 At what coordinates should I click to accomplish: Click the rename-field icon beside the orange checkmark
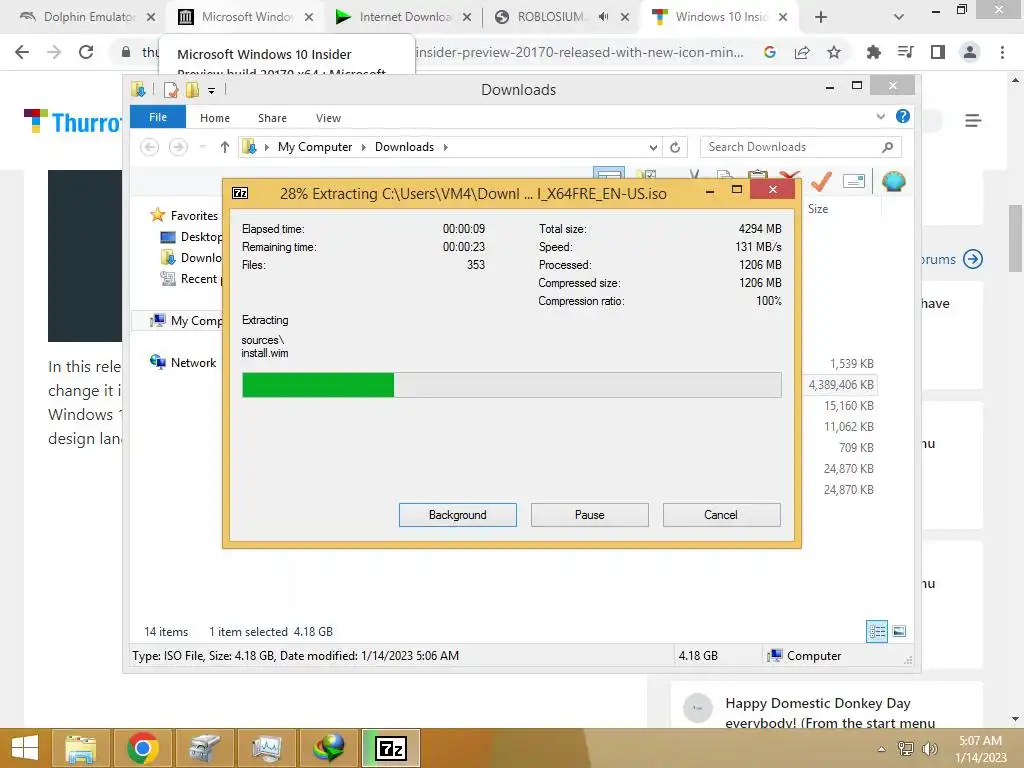tap(854, 181)
